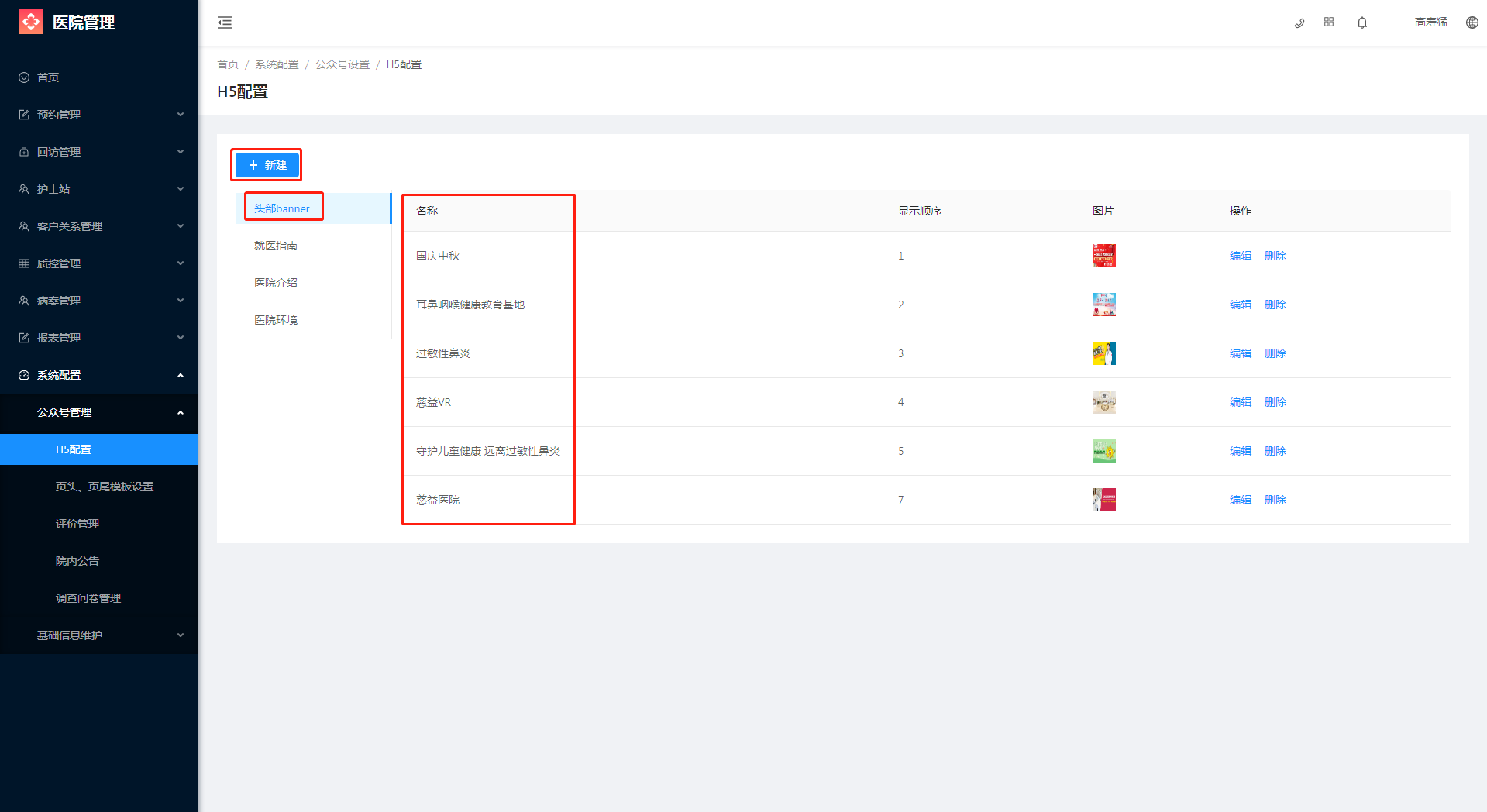Edit the 过敏性鼻炎 row
This screenshot has width=1487, height=812.
click(1240, 353)
